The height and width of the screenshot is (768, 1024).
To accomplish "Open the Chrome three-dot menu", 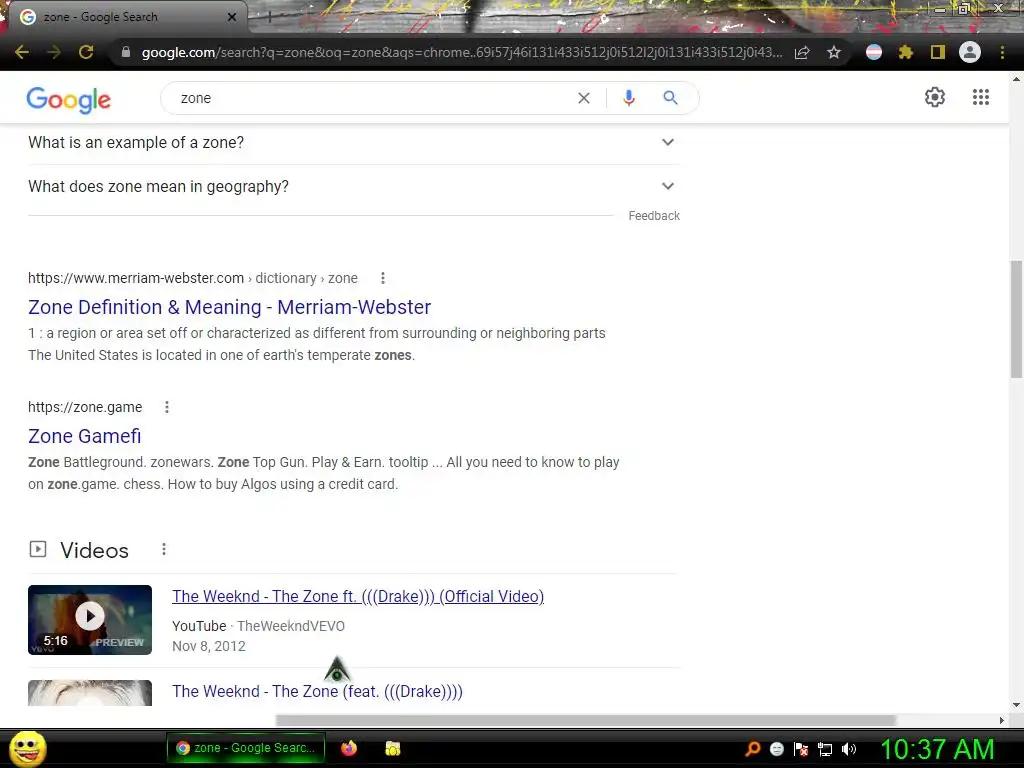I will [1002, 52].
